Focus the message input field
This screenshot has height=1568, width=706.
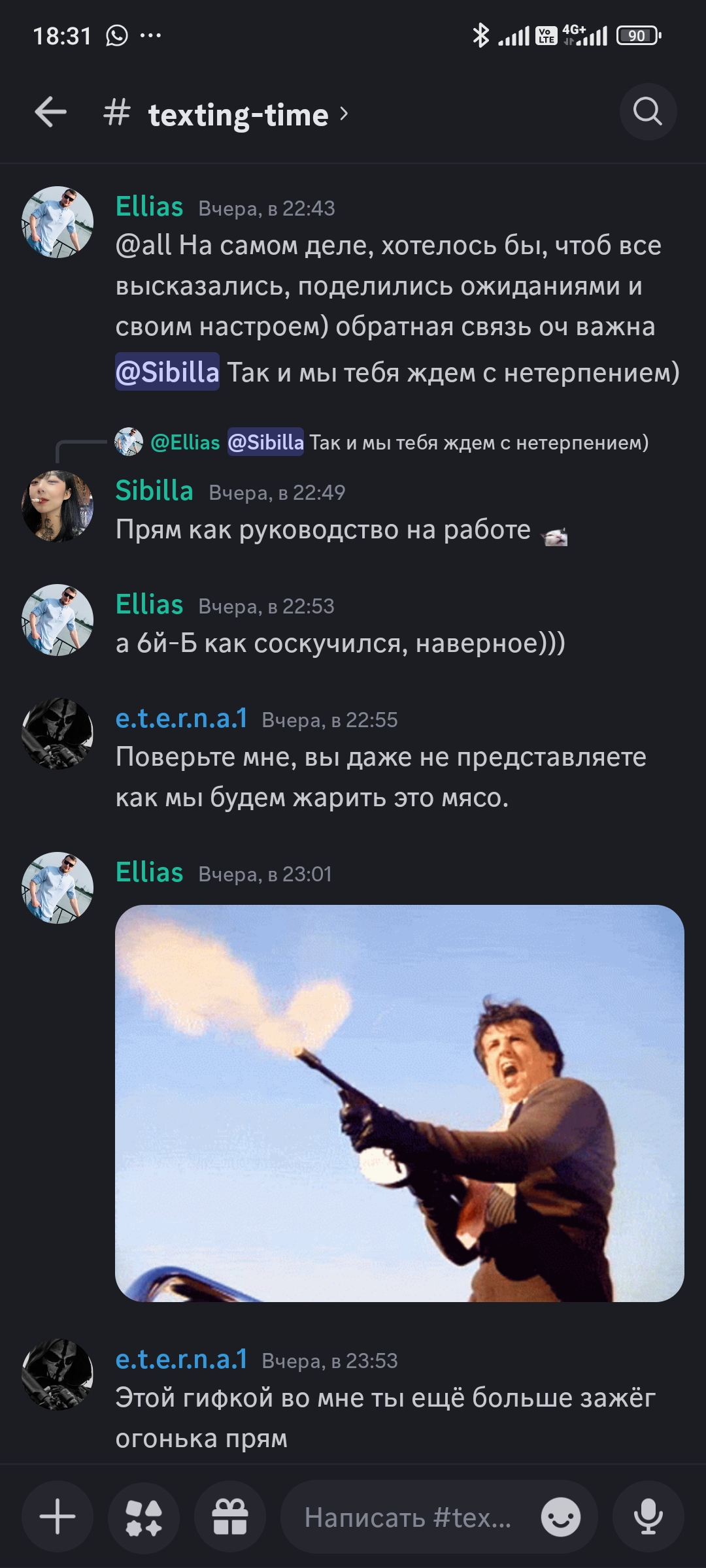409,1517
